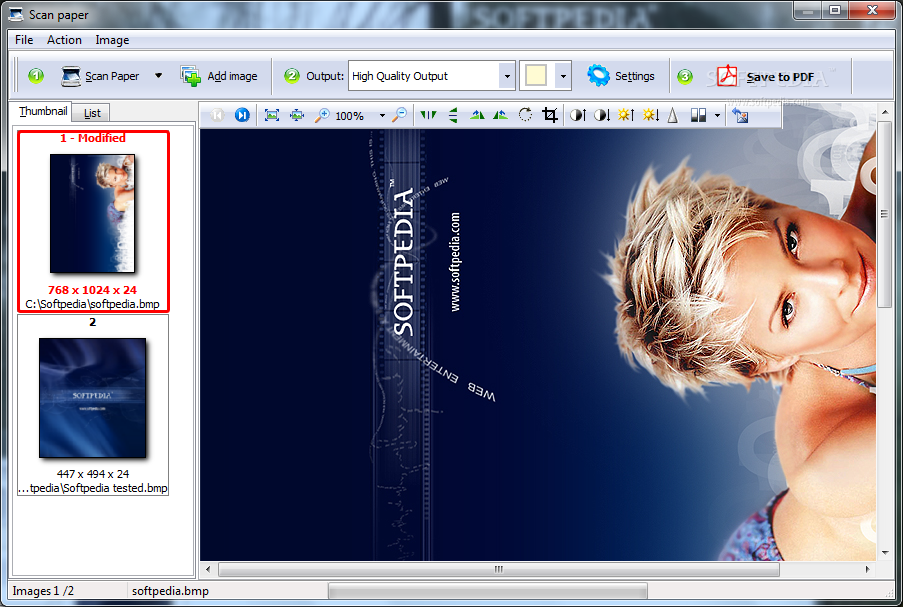903x607 pixels.
Task: Click the '447 x 494 x 24' size text
Action: pyautogui.click(x=93, y=474)
